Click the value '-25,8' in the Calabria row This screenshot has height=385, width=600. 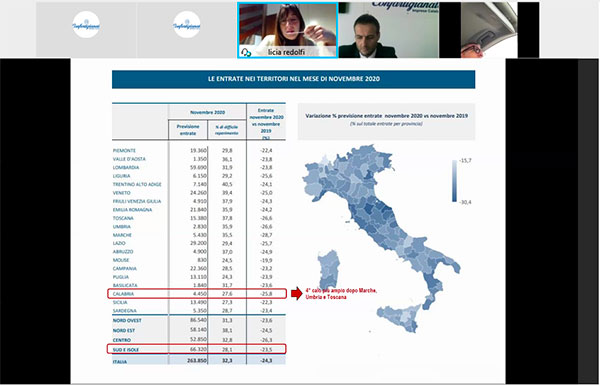click(266, 294)
